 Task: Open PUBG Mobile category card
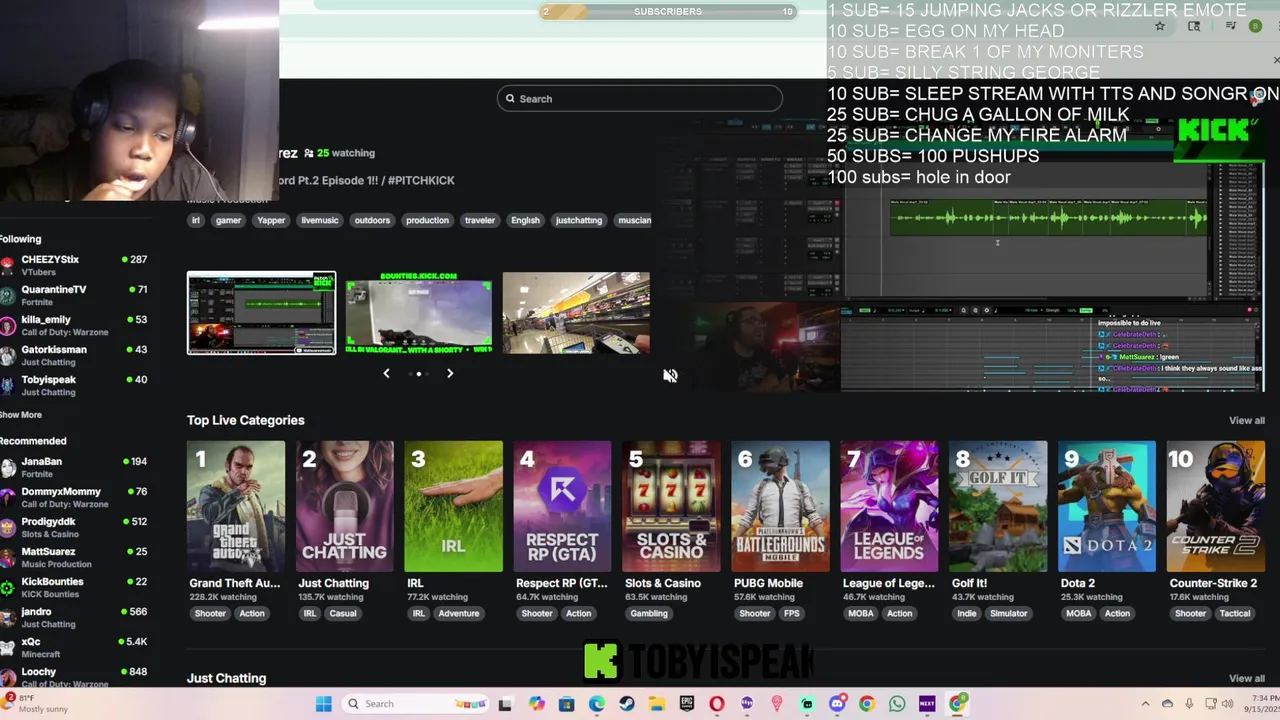780,506
